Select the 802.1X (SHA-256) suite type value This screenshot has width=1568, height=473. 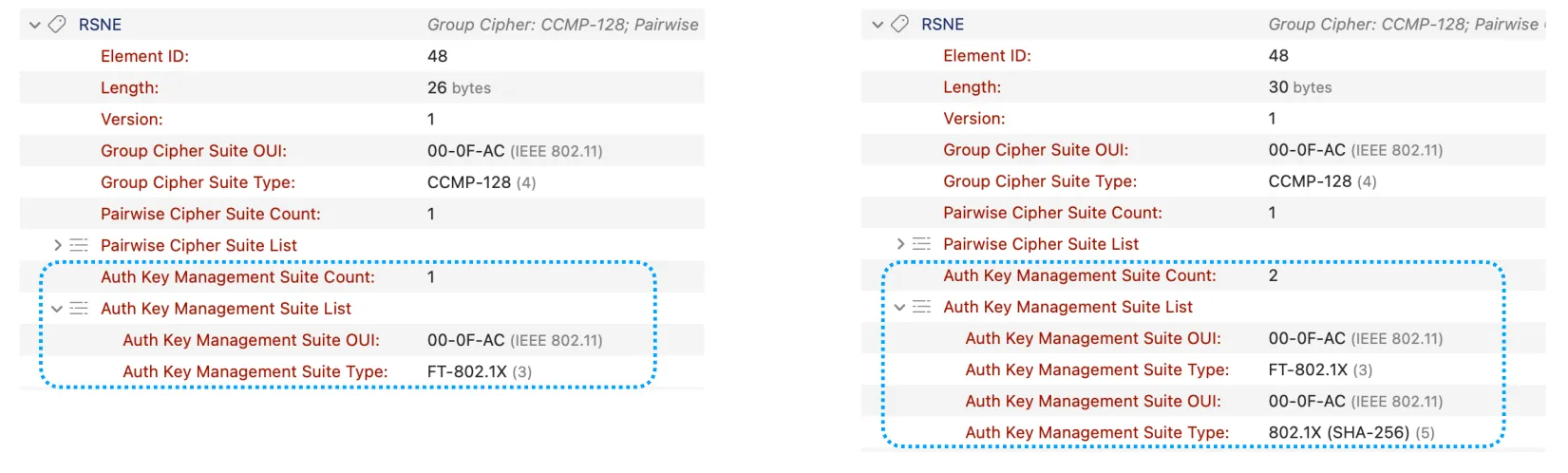coord(1351,432)
